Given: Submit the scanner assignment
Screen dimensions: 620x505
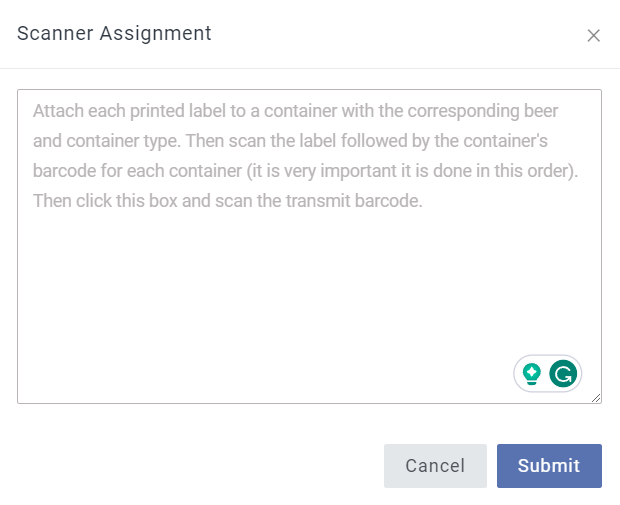Looking at the screenshot, I should (x=549, y=466).
